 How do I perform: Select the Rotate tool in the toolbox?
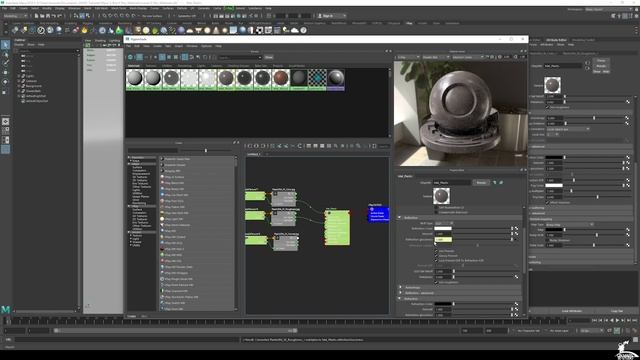[5, 82]
